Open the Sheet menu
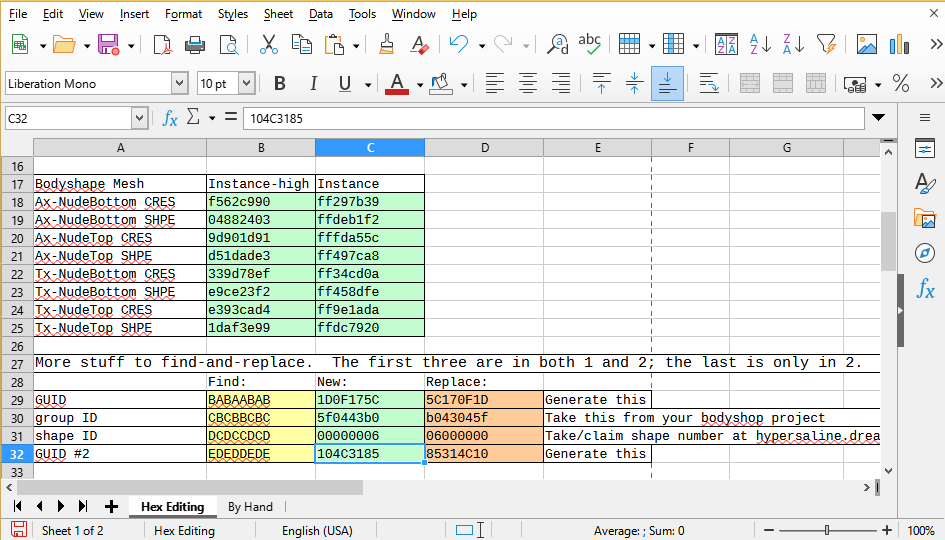 [278, 14]
